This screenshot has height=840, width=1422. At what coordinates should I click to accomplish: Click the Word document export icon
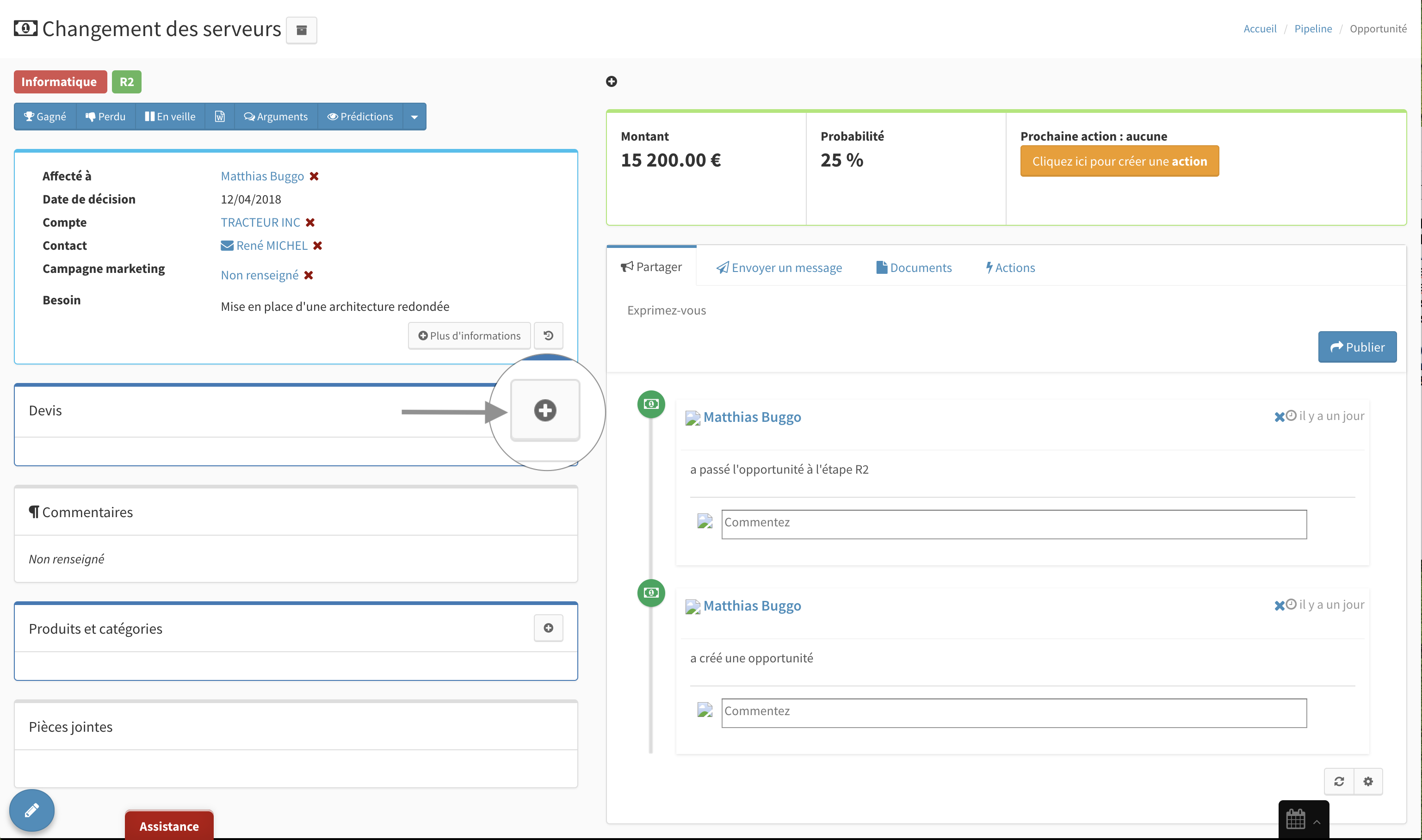[x=220, y=117]
